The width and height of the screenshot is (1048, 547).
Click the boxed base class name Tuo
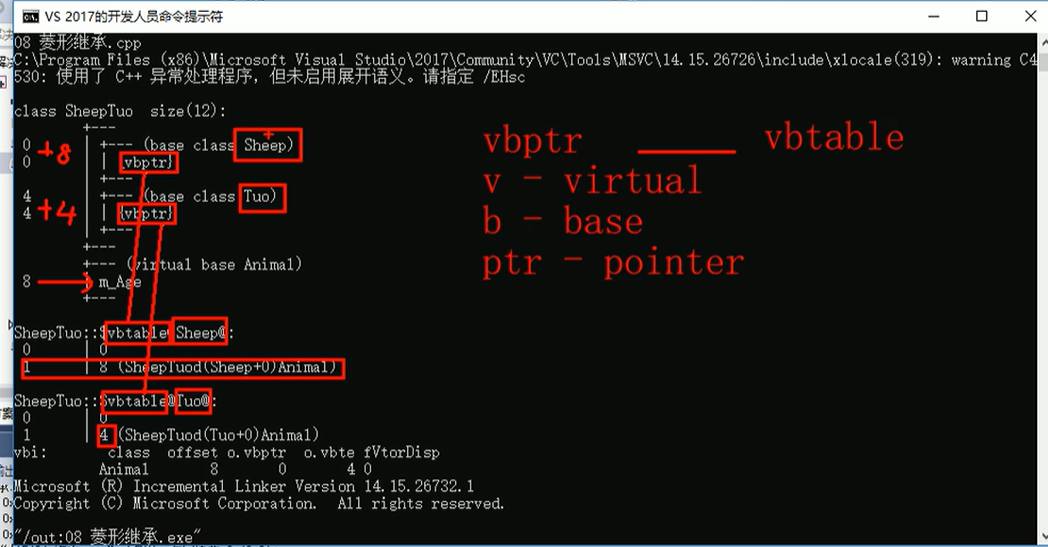tap(262, 198)
